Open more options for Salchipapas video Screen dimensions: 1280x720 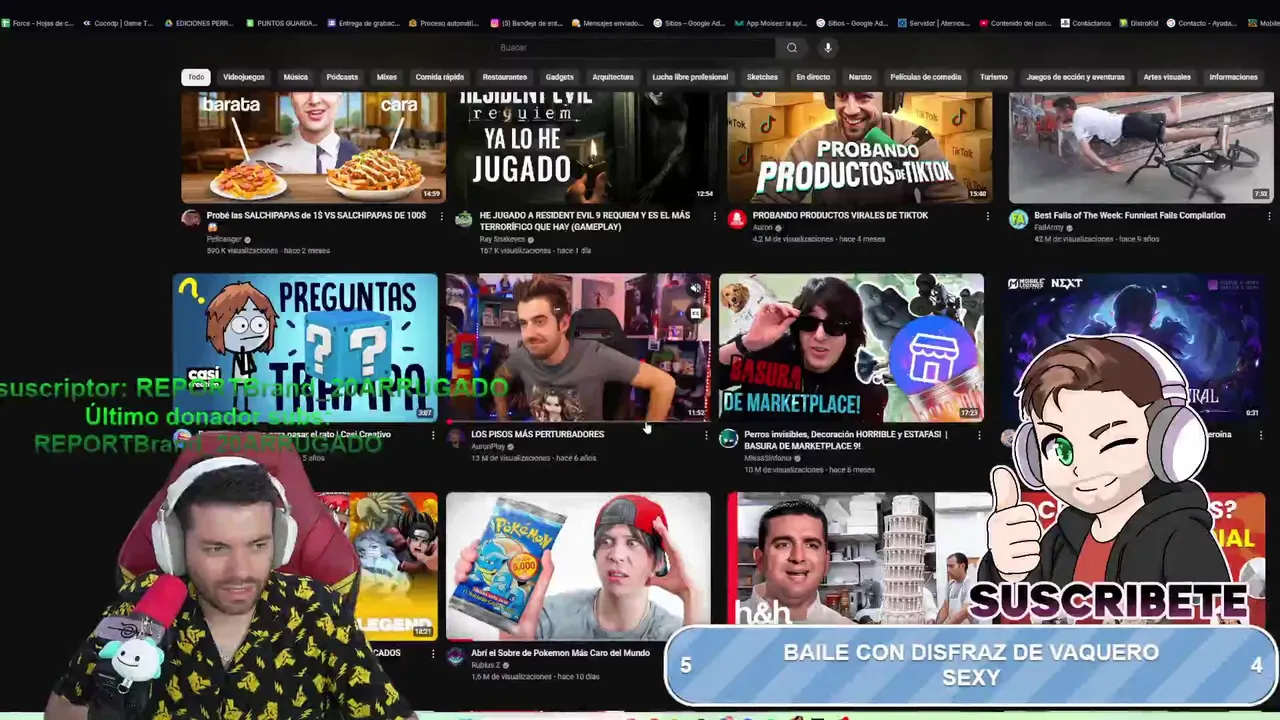pos(441,216)
